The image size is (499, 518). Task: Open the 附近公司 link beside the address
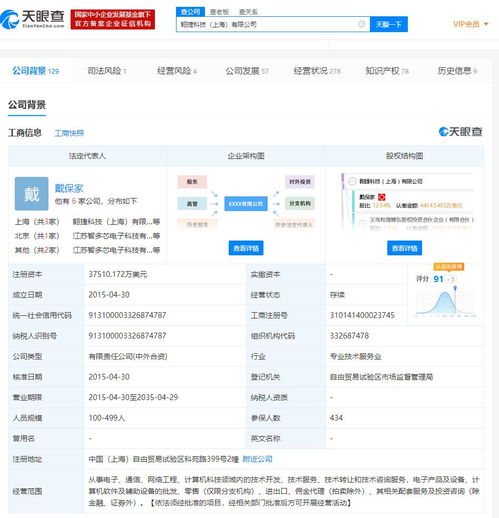click(x=257, y=459)
